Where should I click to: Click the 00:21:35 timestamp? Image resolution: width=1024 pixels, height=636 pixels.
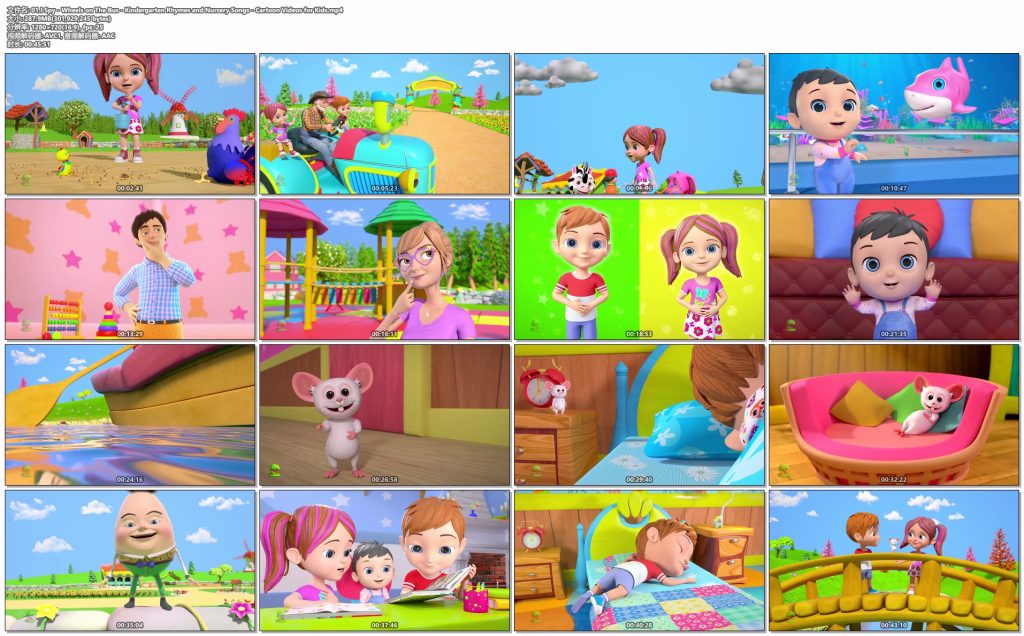(893, 334)
